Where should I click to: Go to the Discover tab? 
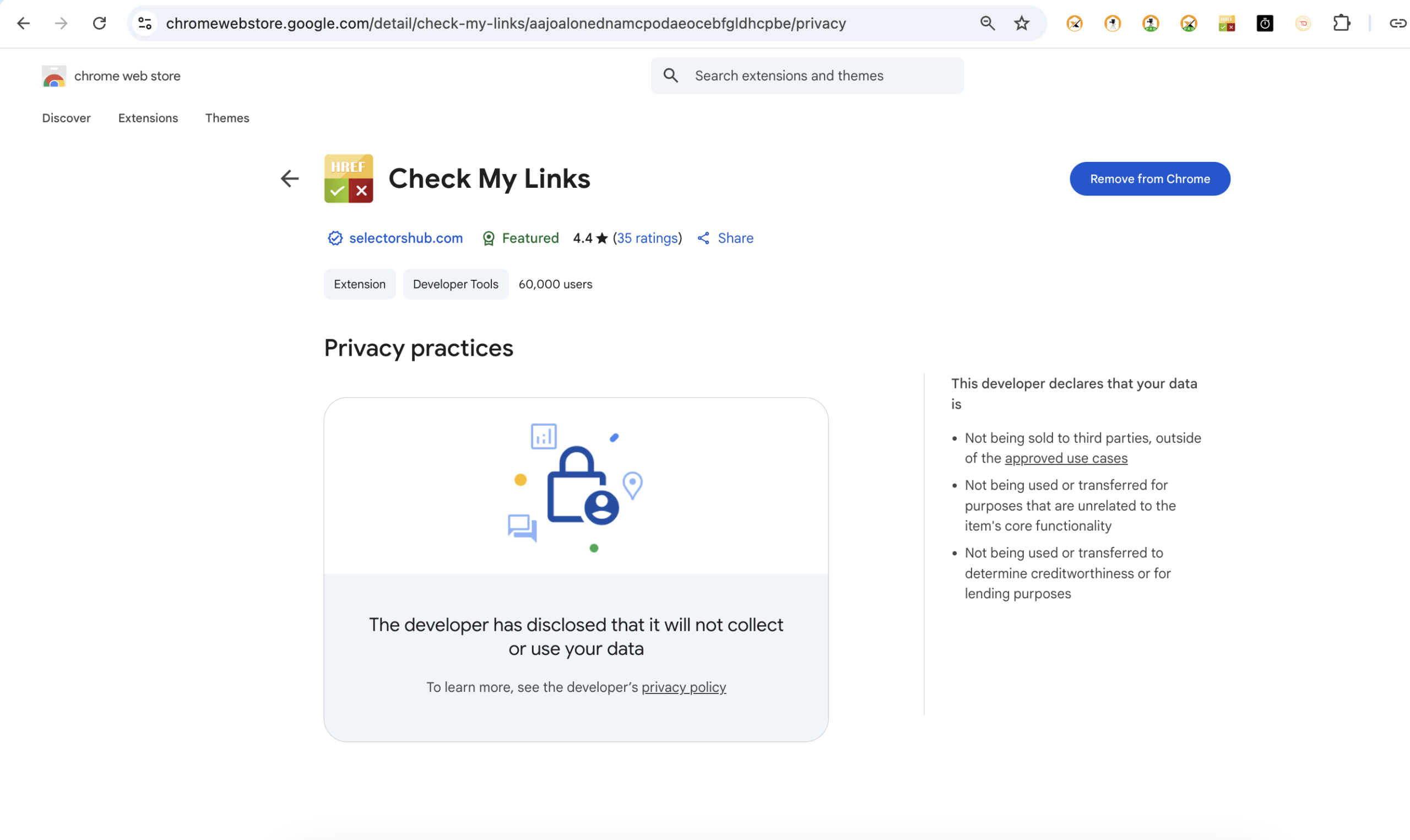tap(66, 118)
